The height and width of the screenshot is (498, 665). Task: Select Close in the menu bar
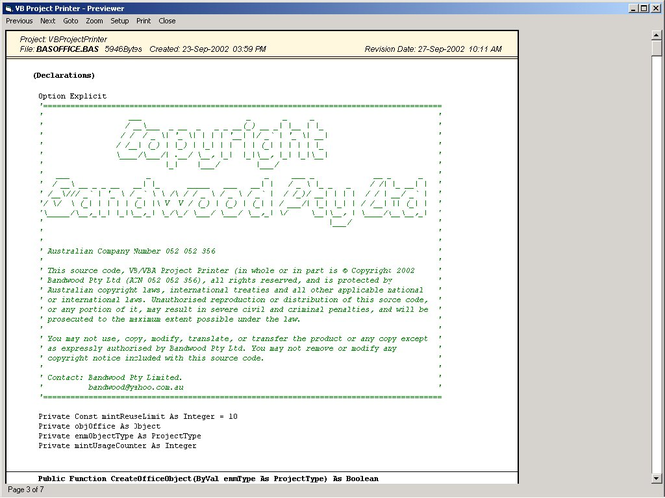pyautogui.click(x=167, y=21)
